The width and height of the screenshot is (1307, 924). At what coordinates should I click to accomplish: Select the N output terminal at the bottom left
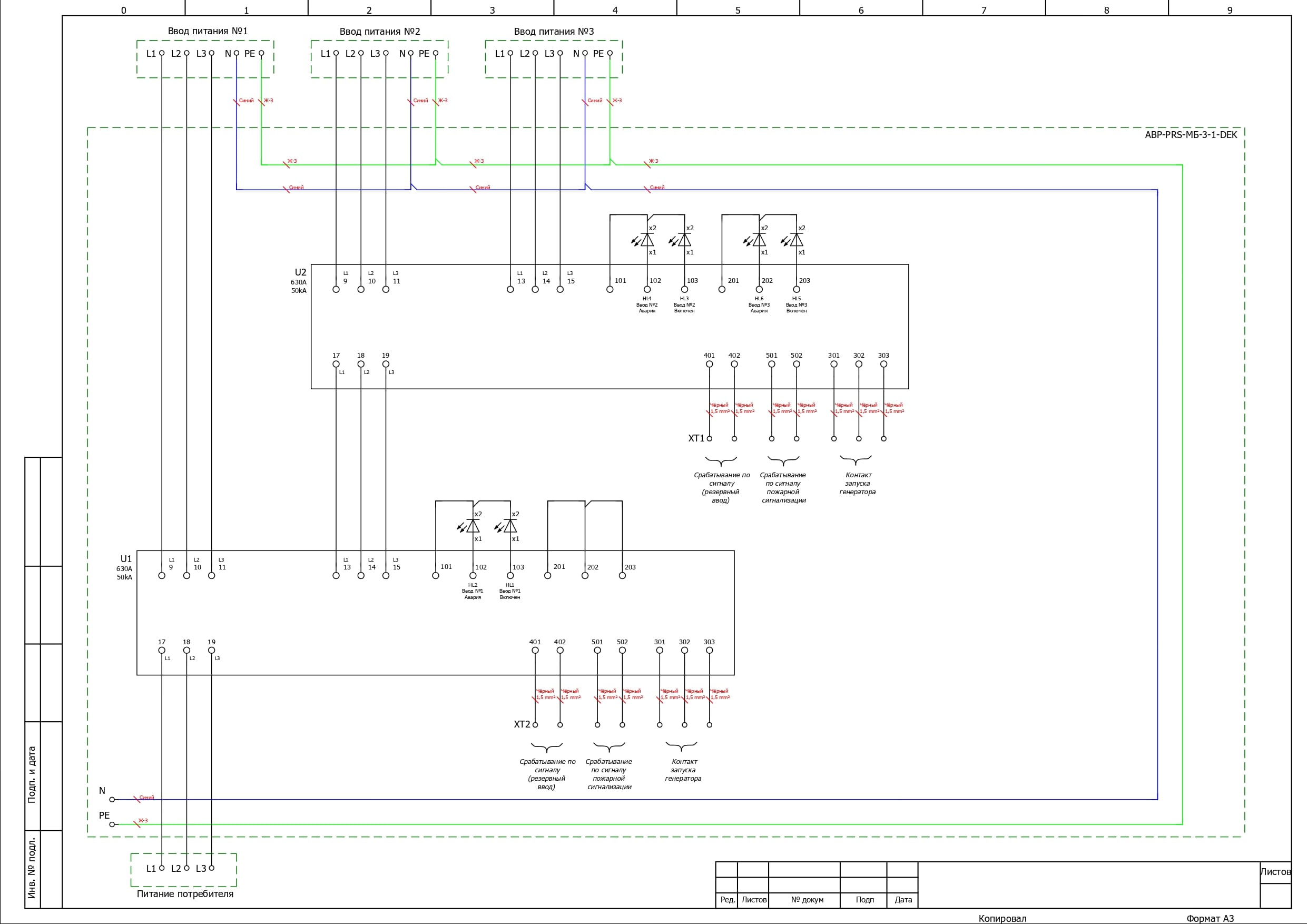[112, 799]
